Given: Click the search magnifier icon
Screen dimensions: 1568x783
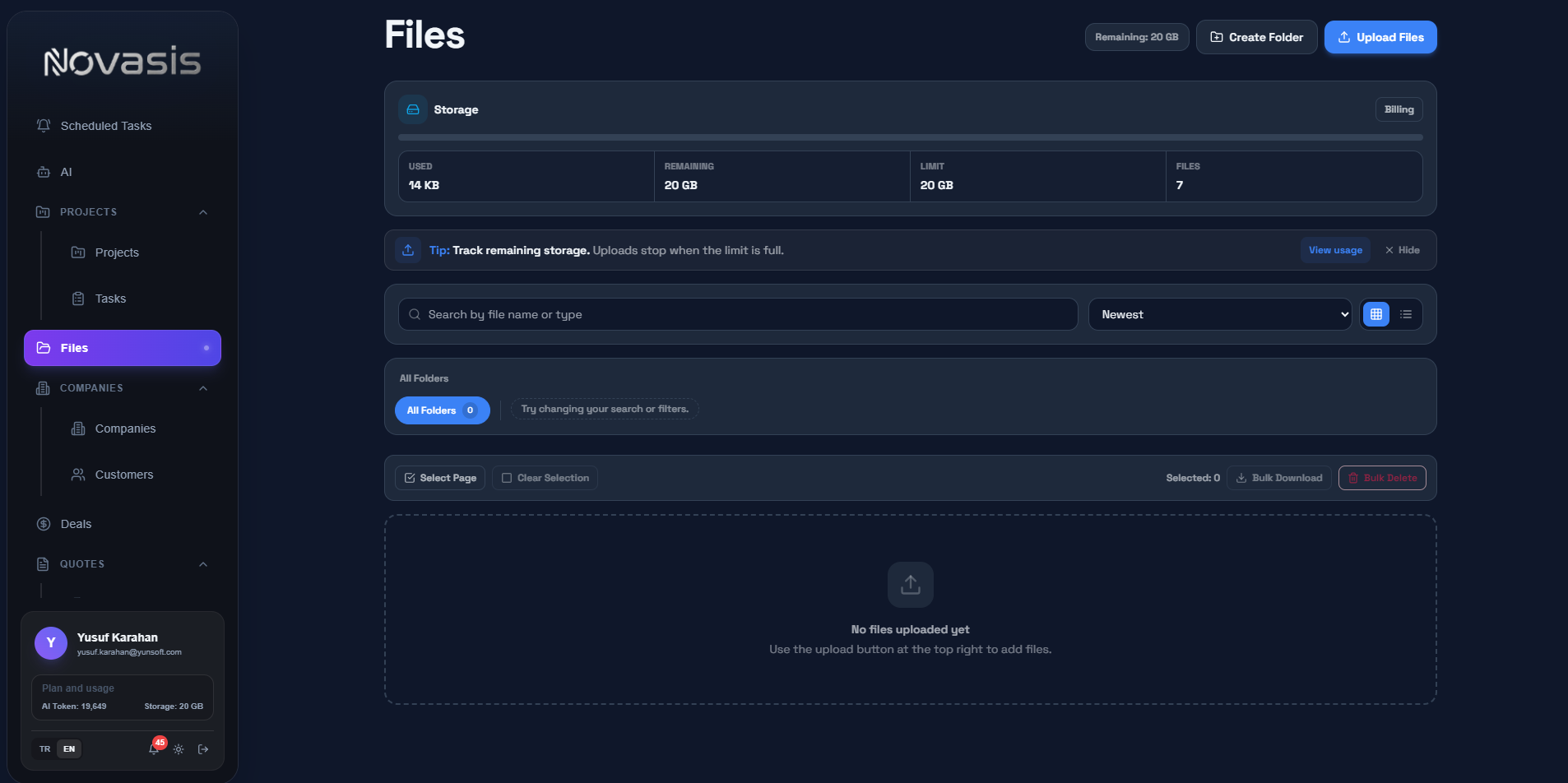Looking at the screenshot, I should tap(415, 314).
